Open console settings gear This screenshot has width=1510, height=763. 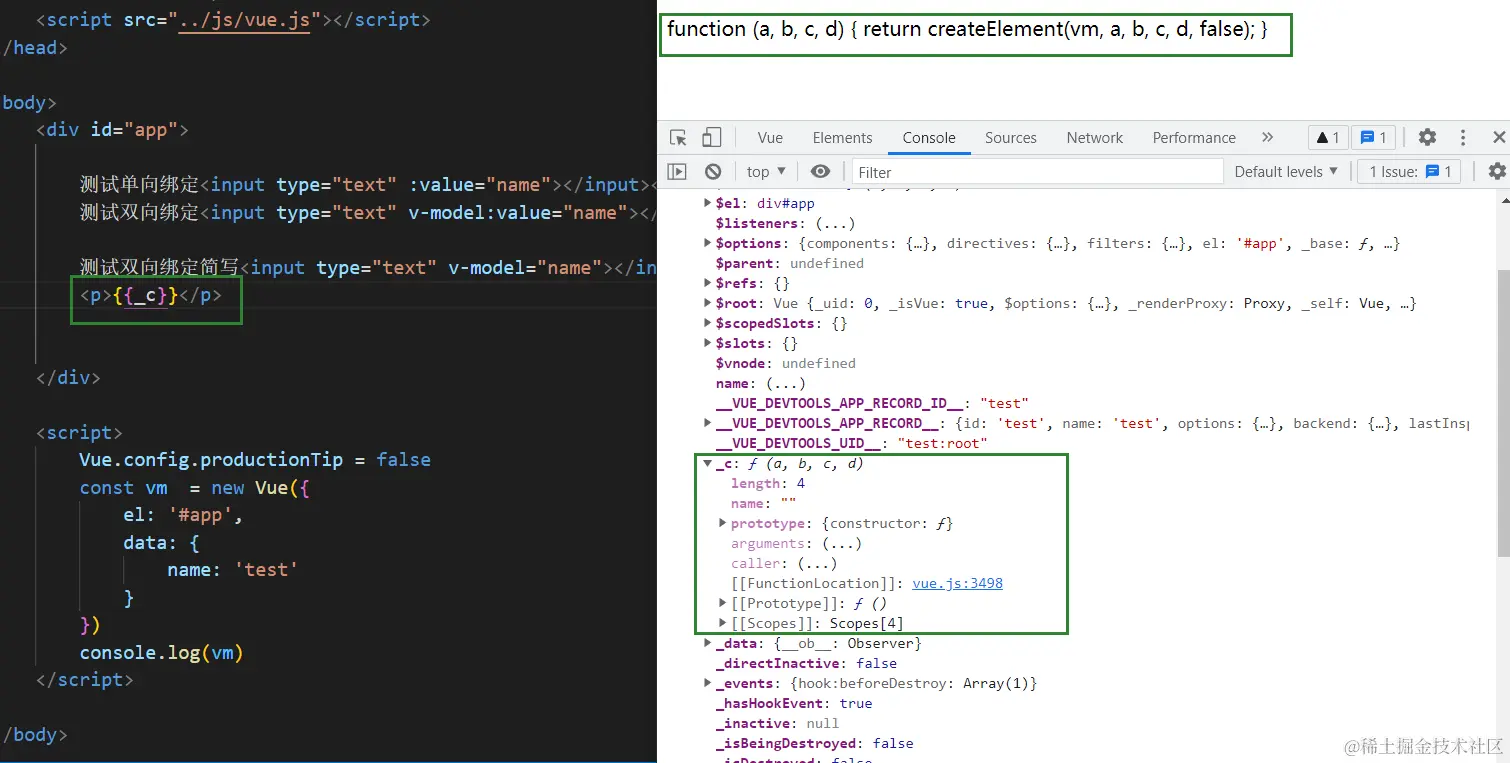click(1496, 172)
